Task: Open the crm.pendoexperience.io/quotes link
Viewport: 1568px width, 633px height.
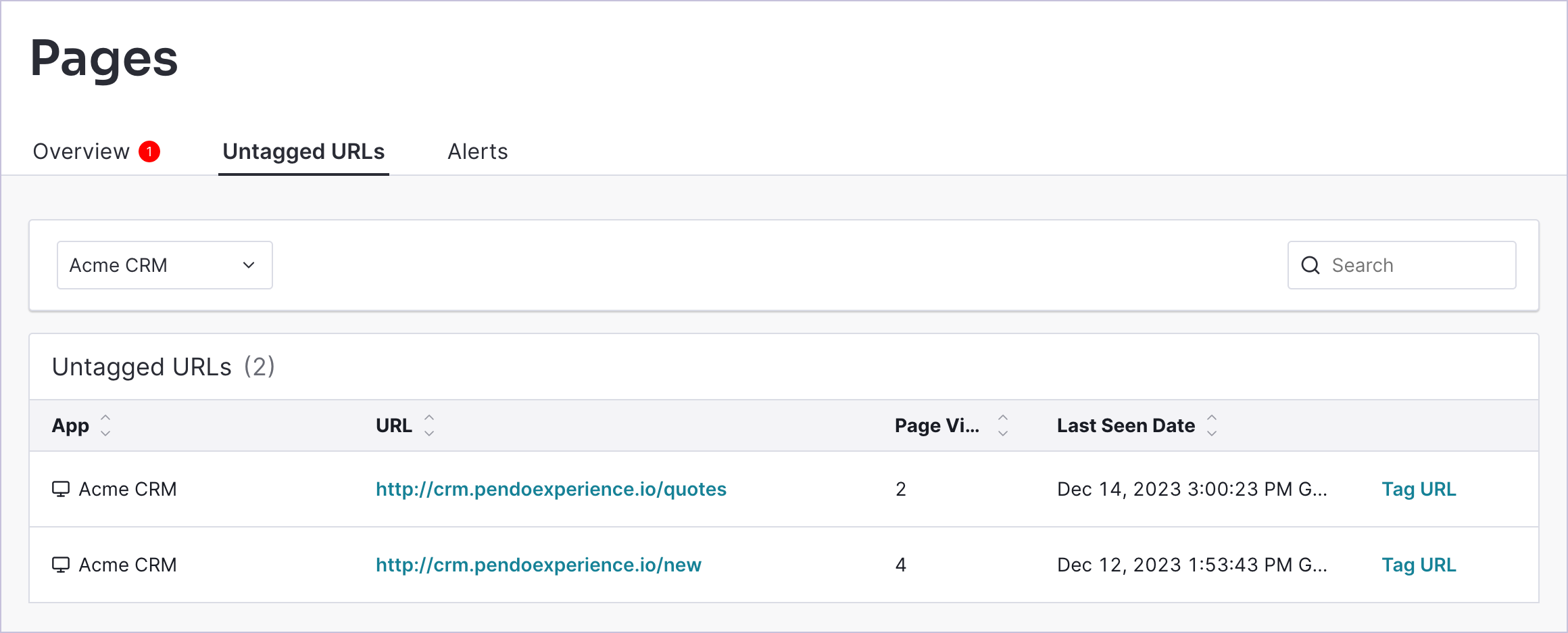Action: click(x=551, y=489)
